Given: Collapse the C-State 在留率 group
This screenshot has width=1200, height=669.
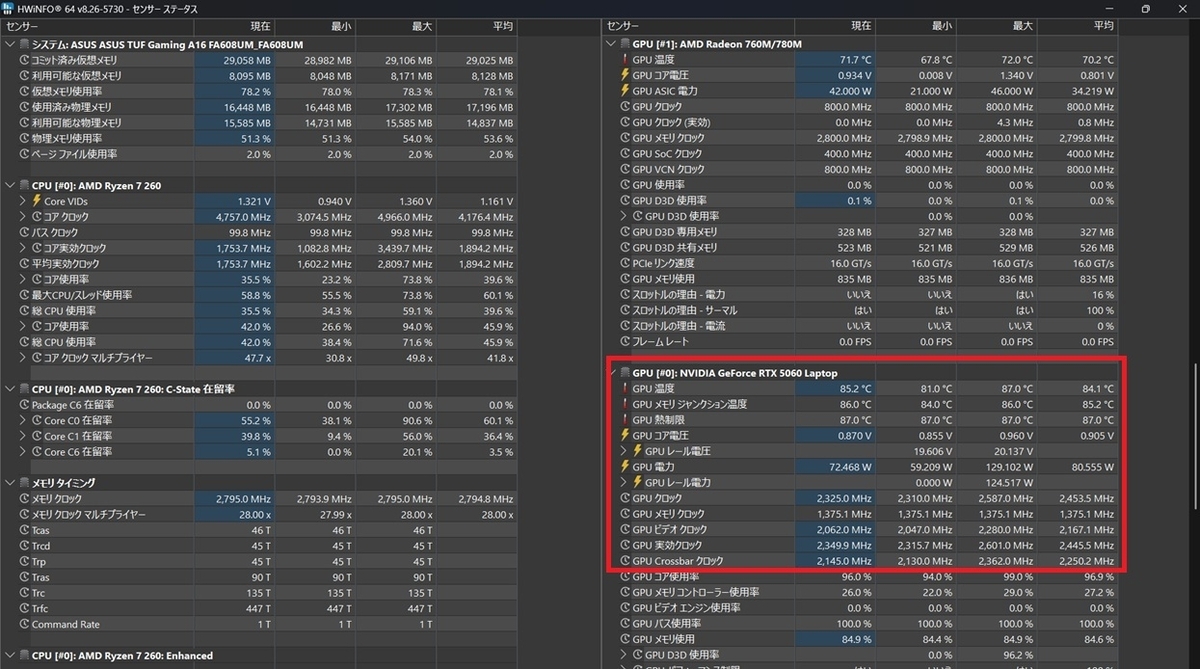Looking at the screenshot, I should 10,389.
